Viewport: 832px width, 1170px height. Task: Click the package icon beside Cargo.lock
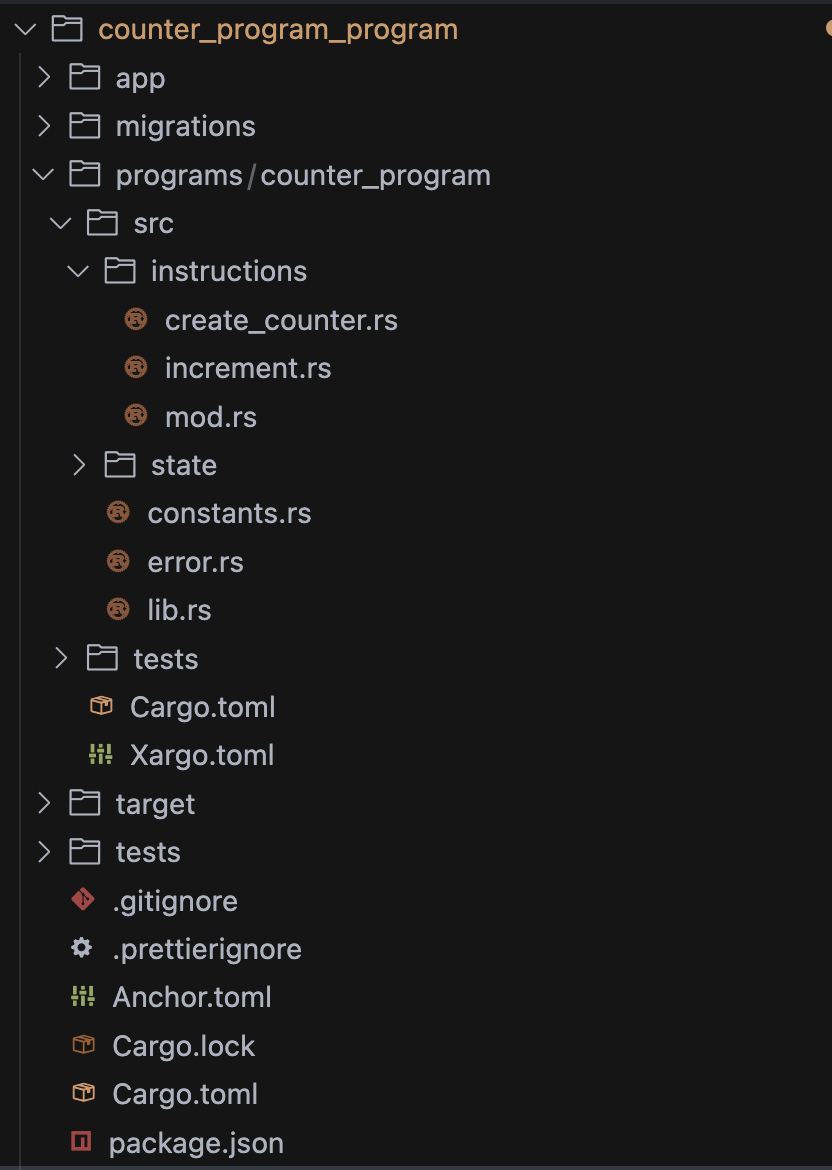(x=83, y=1045)
